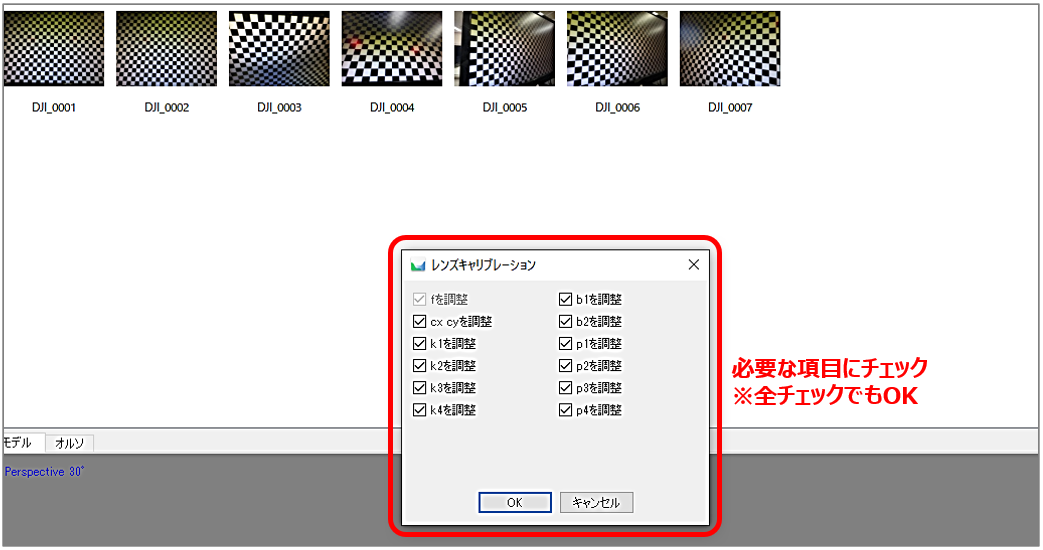The height and width of the screenshot is (550, 1043).
Task: Close the レンズキャリブレーション dialog
Action: coord(694,265)
